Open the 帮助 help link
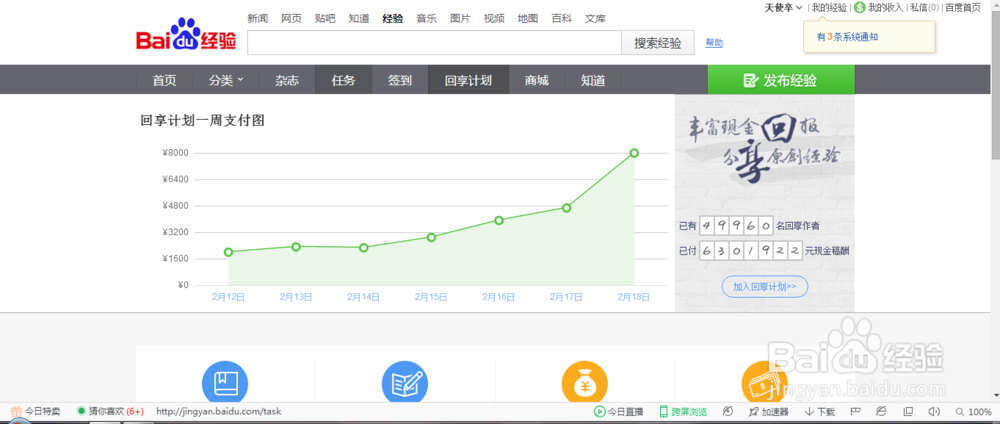Screen dimensions: 1000x424 pyautogui.click(x=714, y=43)
